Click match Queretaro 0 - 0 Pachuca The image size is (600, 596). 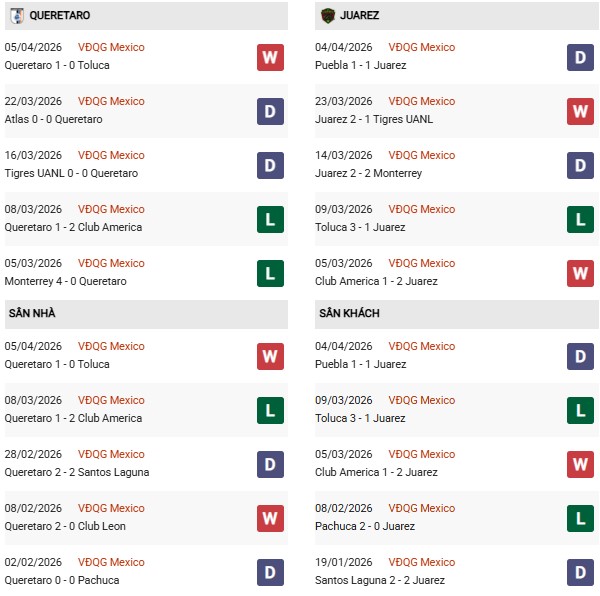click(x=61, y=580)
